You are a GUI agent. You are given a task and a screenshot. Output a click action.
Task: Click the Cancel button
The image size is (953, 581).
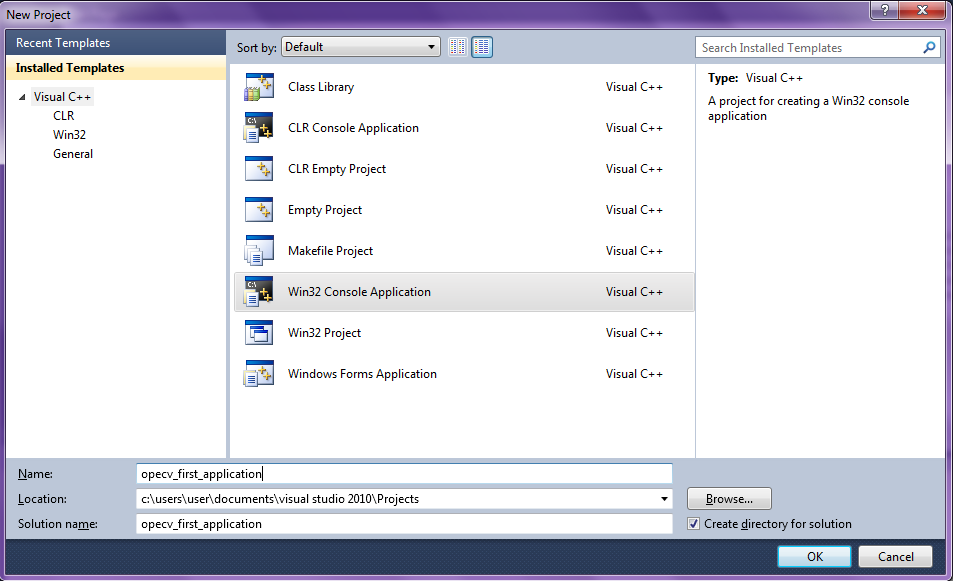pyautogui.click(x=895, y=557)
